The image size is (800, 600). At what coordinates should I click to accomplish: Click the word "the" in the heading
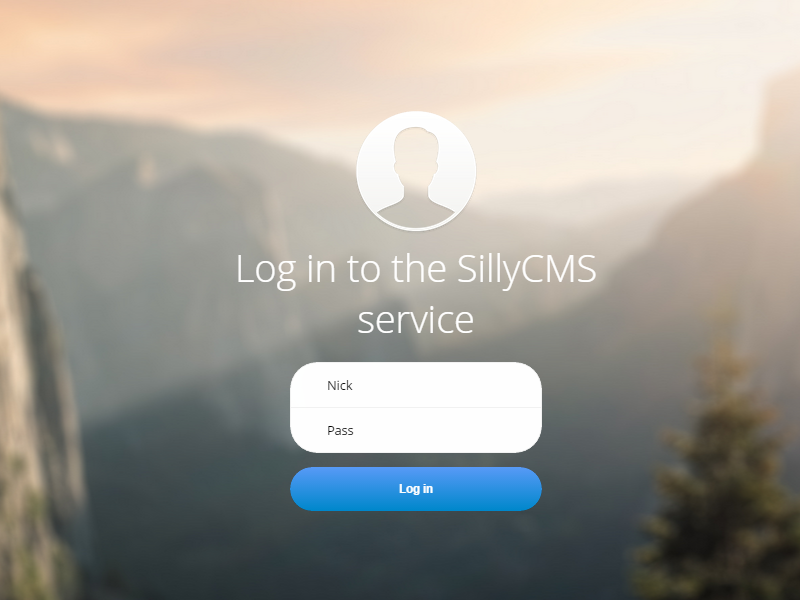419,268
